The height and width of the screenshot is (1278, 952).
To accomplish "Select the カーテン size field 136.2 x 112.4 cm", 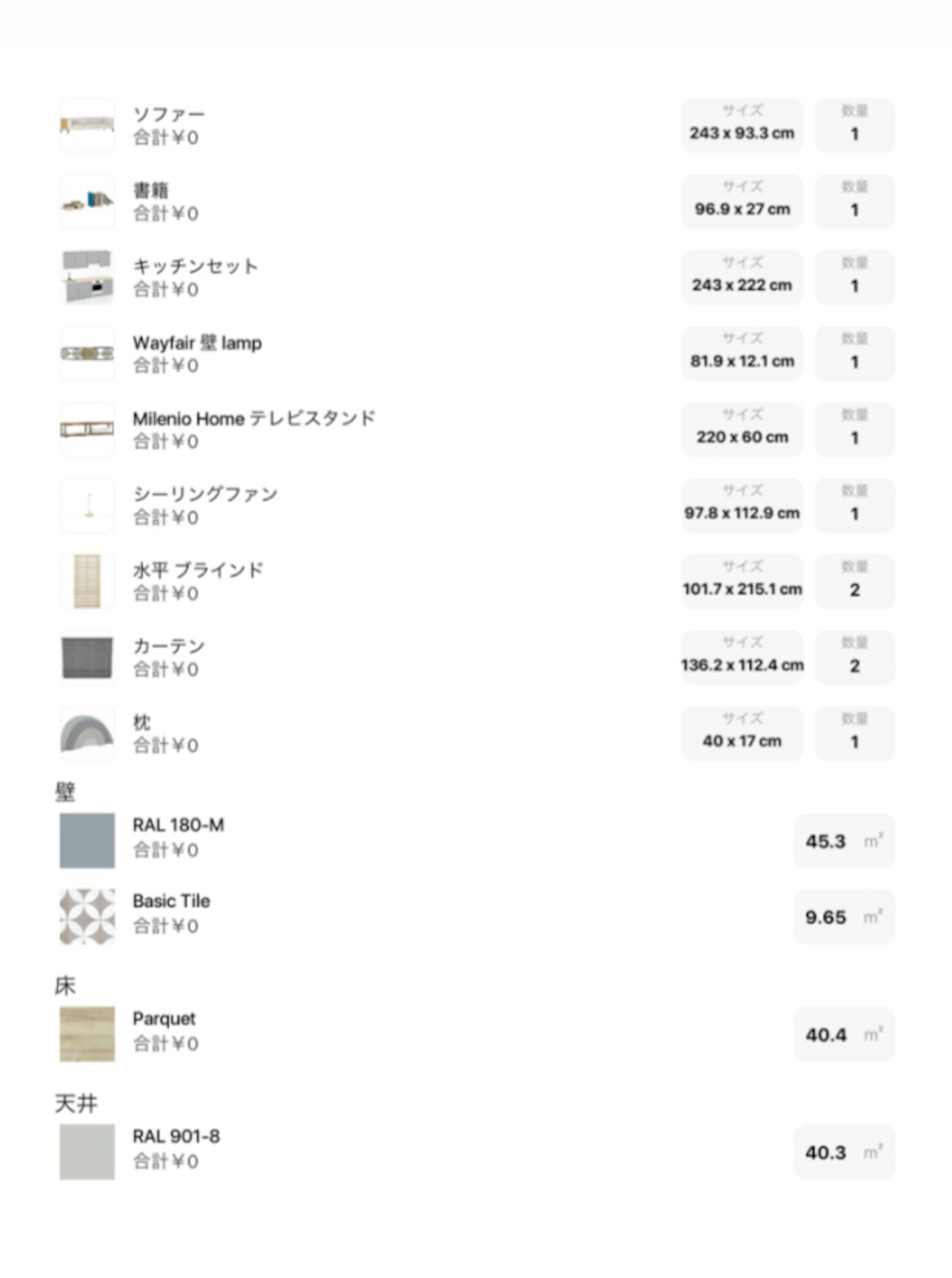I will [742, 657].
